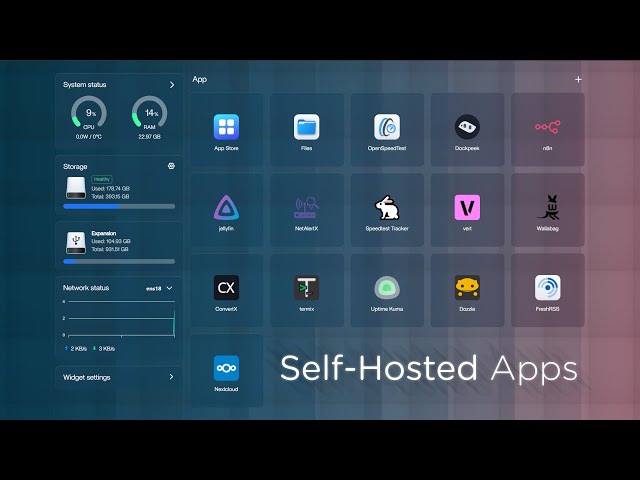Launch the Files app
This screenshot has width=640, height=480.
(307, 129)
